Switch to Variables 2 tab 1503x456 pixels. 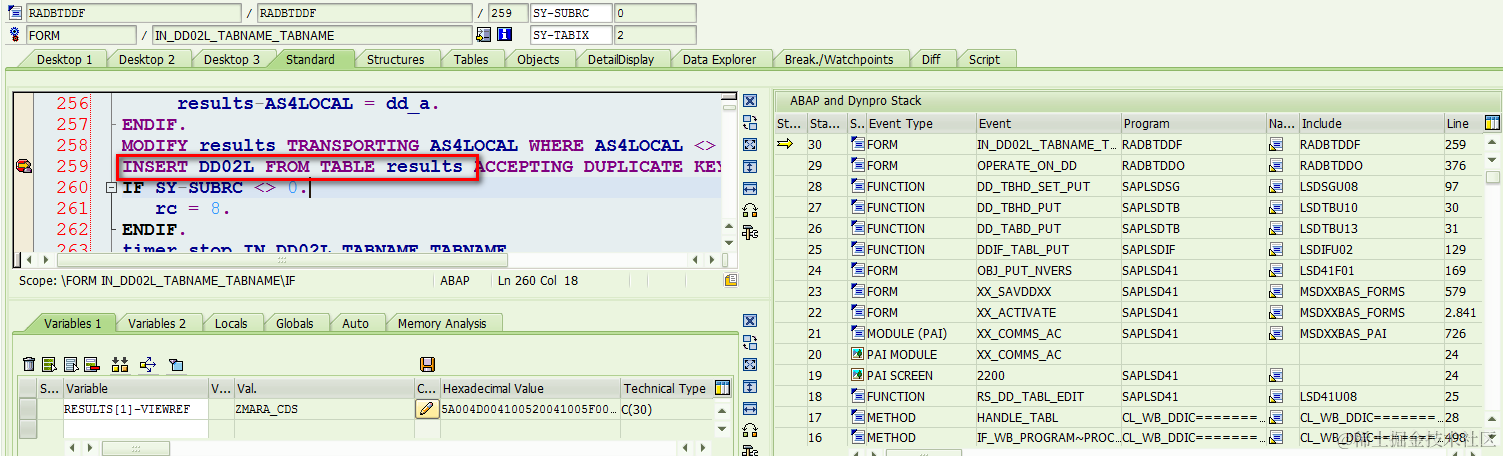pos(157,323)
